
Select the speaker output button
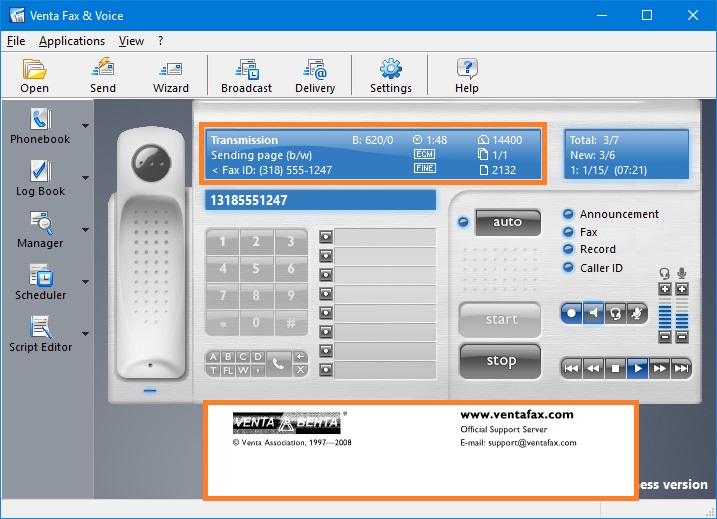tap(594, 313)
